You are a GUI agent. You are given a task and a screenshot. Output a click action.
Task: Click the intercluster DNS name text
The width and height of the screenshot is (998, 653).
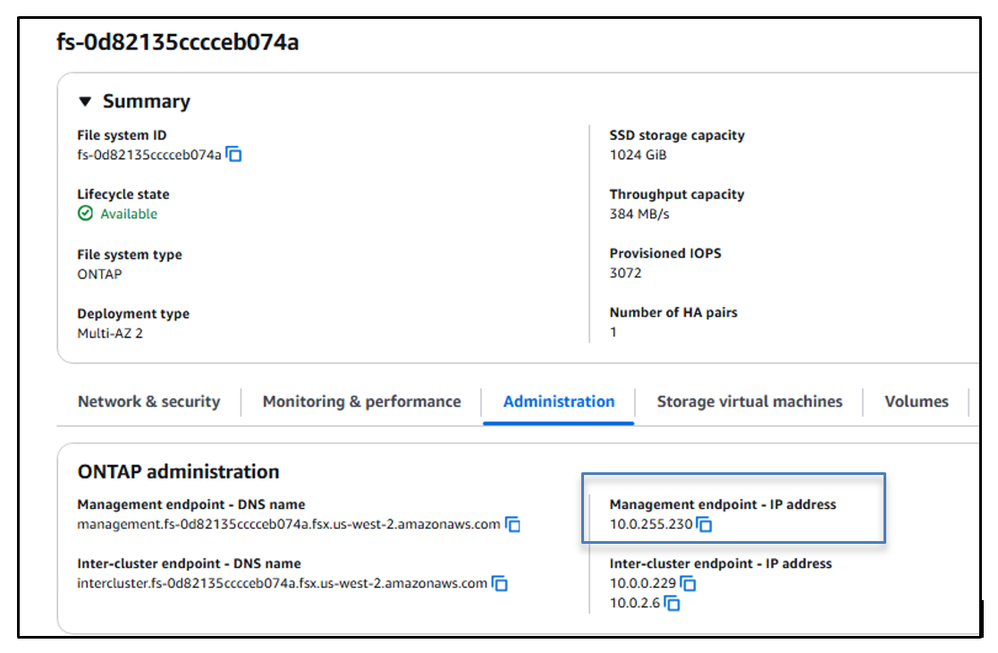tap(282, 583)
